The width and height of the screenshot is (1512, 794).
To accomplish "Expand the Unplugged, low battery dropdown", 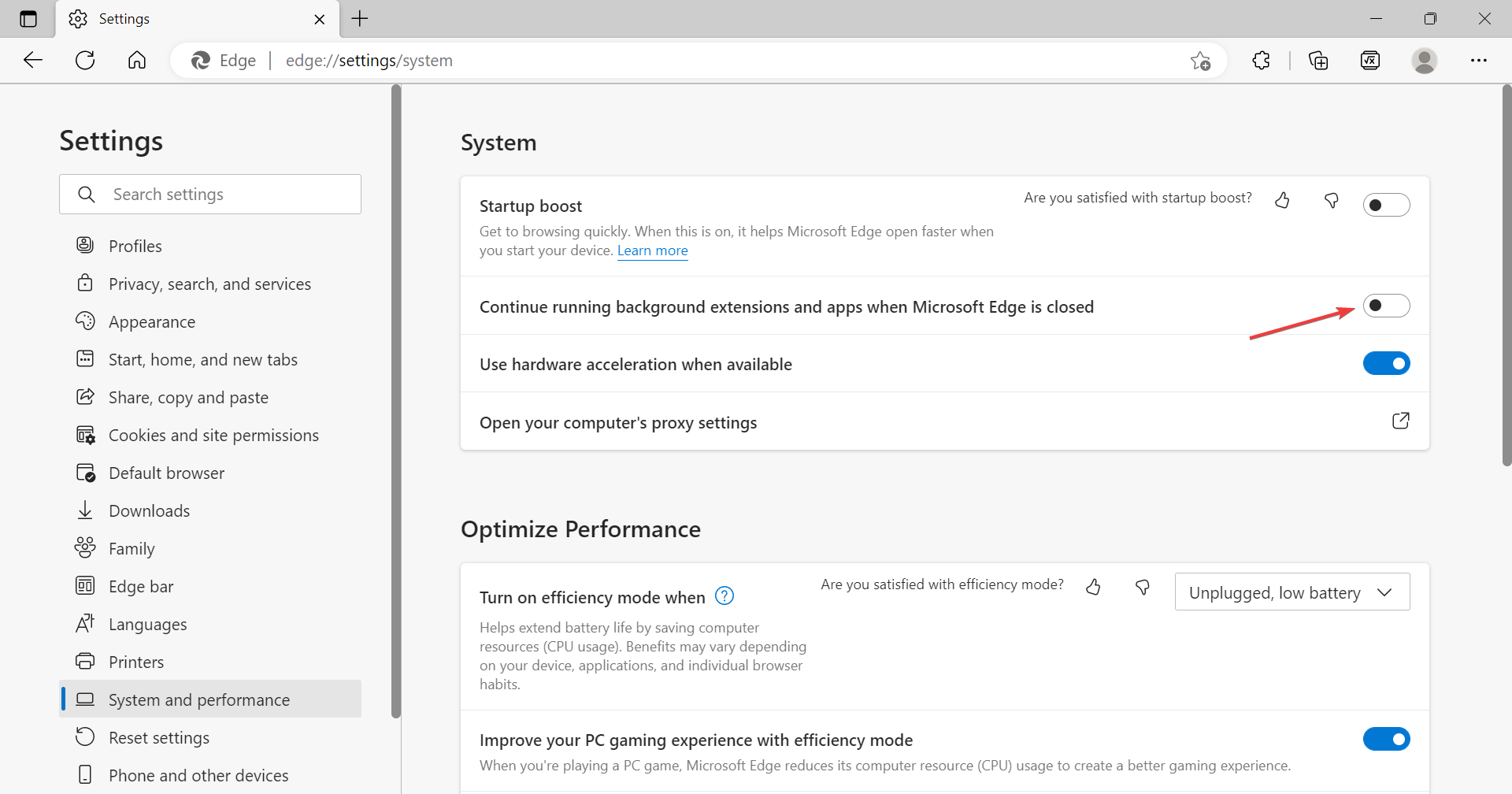I will pyautogui.click(x=1292, y=592).
